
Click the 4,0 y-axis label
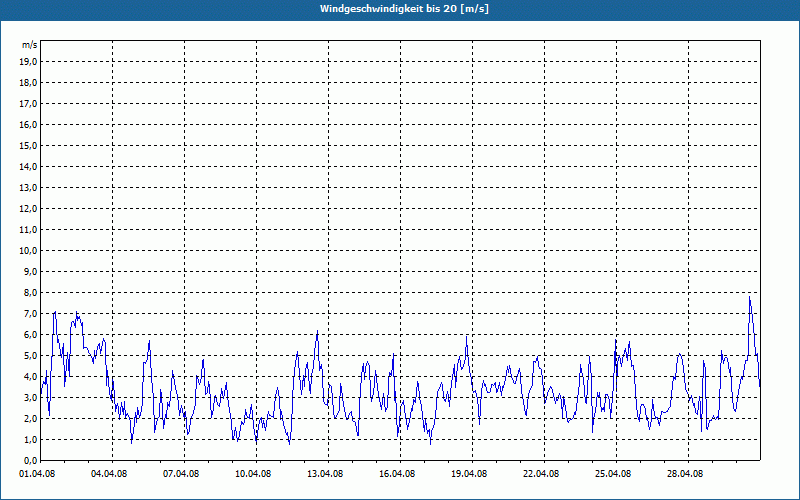coord(31,377)
